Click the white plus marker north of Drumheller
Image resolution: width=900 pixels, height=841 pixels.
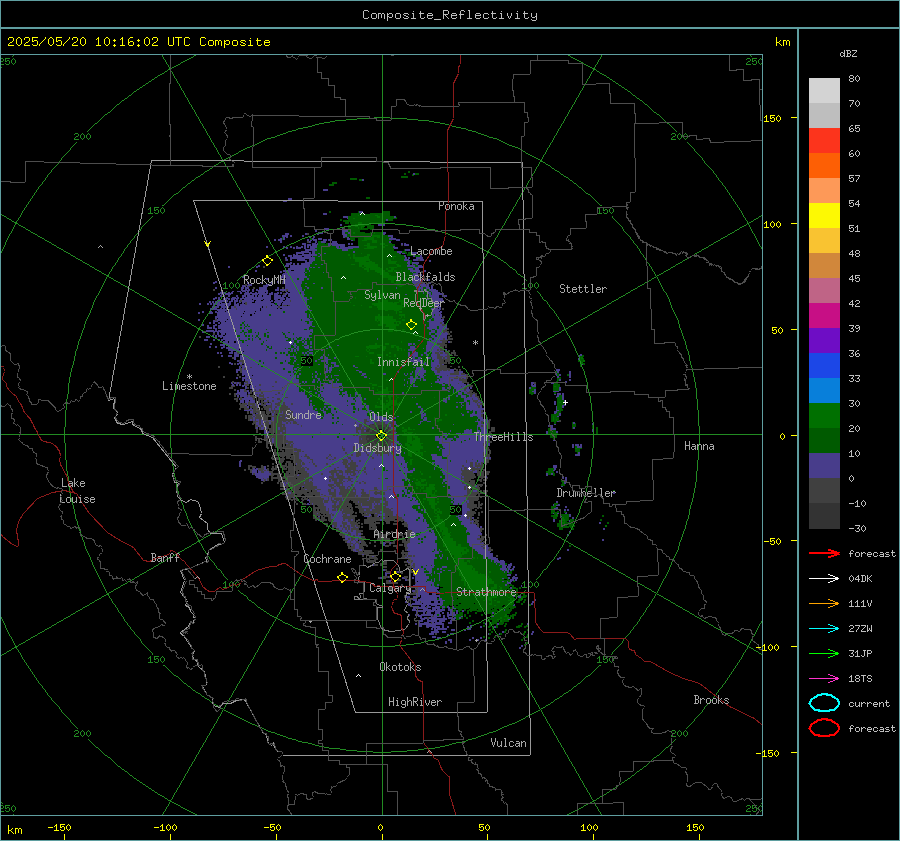[x=565, y=402]
